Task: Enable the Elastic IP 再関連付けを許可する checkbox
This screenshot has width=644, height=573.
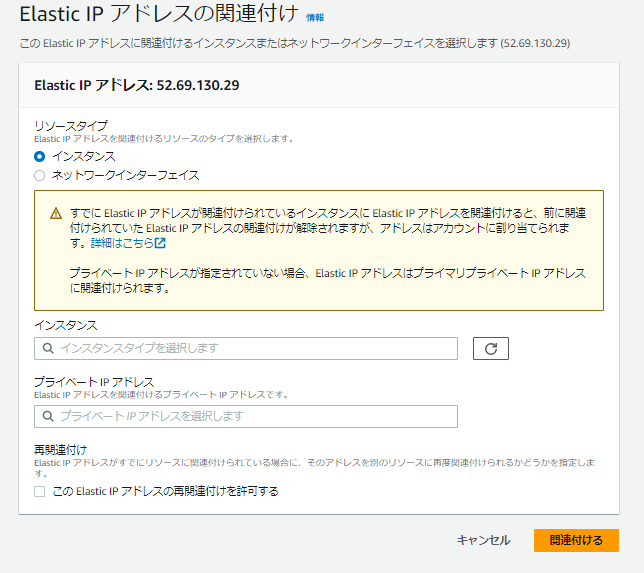Action: click(x=39, y=491)
